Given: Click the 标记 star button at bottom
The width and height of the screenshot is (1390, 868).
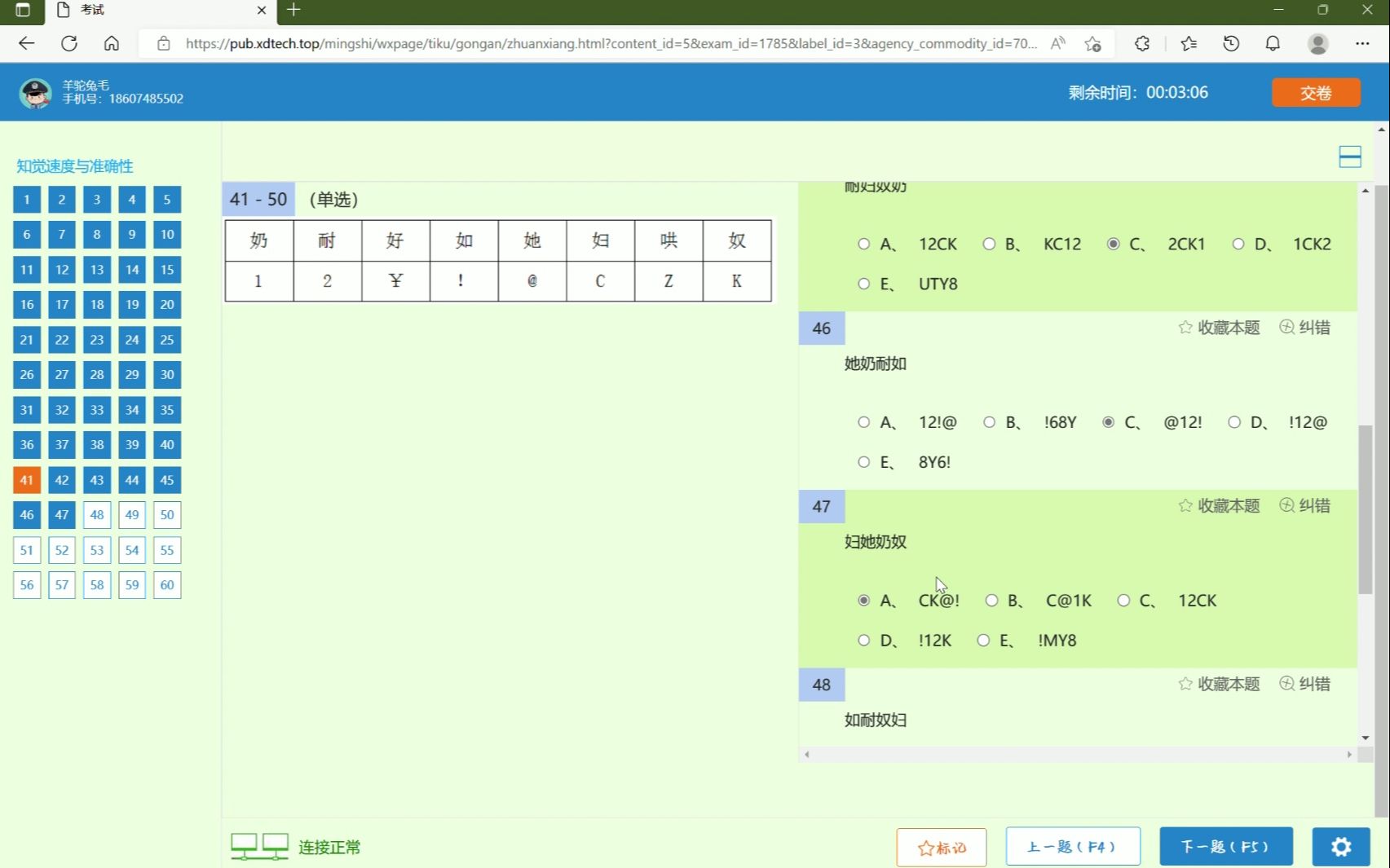Looking at the screenshot, I should 941,847.
